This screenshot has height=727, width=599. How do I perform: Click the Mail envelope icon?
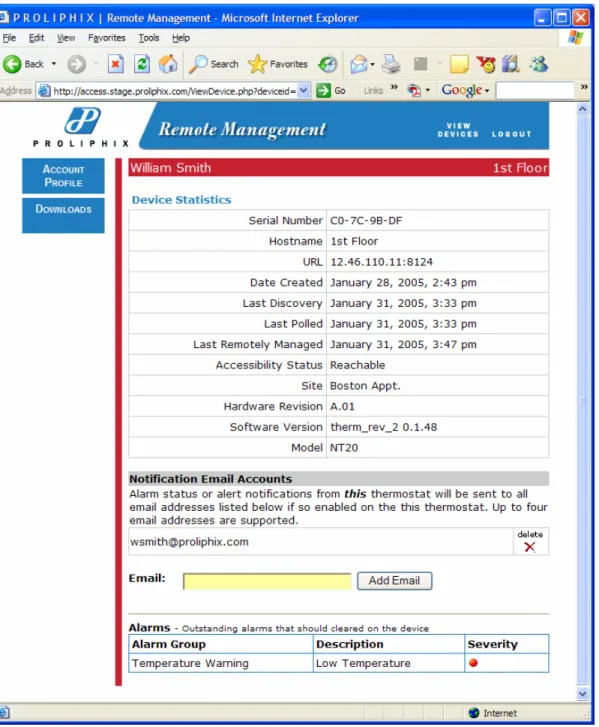click(359, 64)
